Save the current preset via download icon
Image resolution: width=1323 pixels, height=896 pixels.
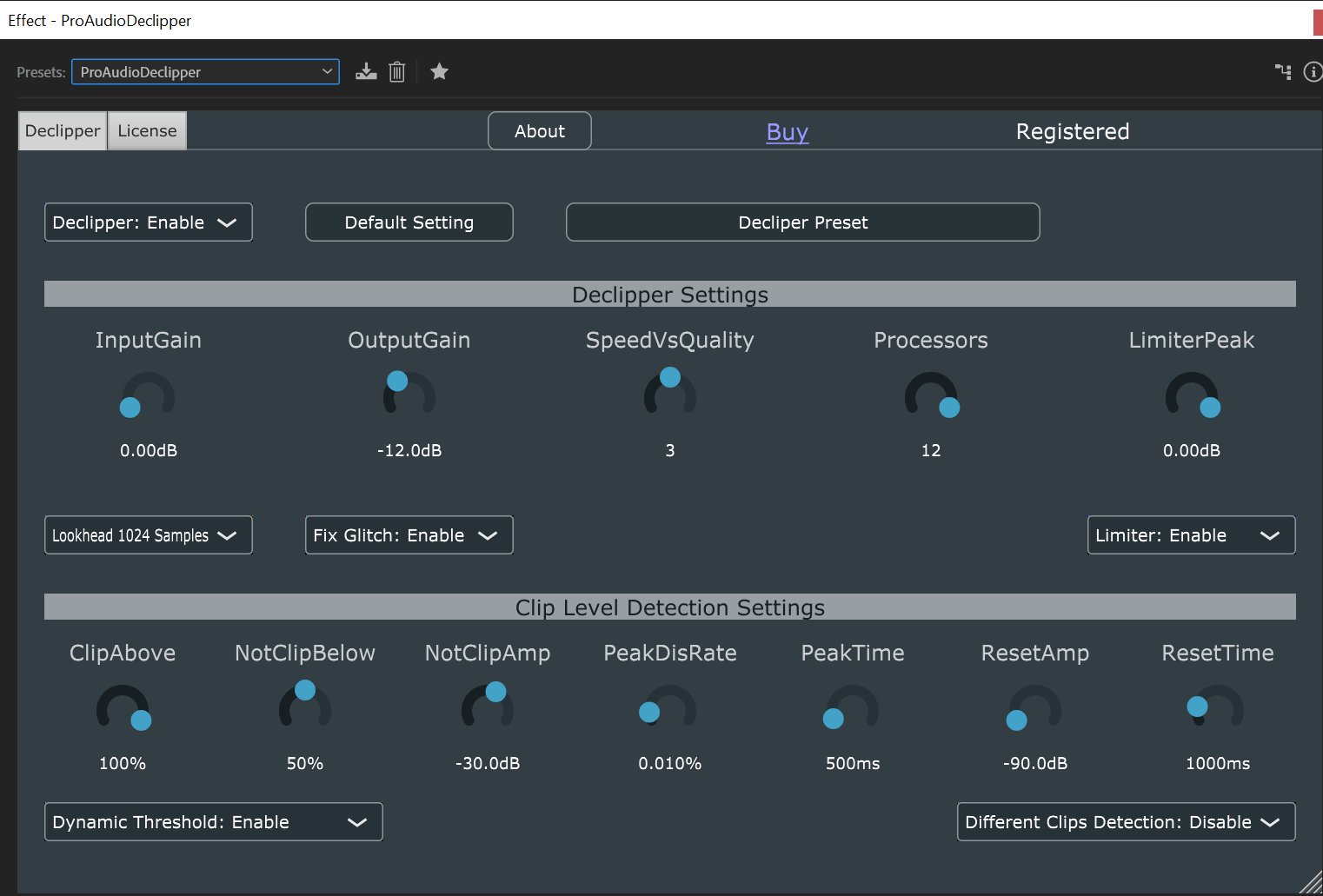(x=366, y=72)
